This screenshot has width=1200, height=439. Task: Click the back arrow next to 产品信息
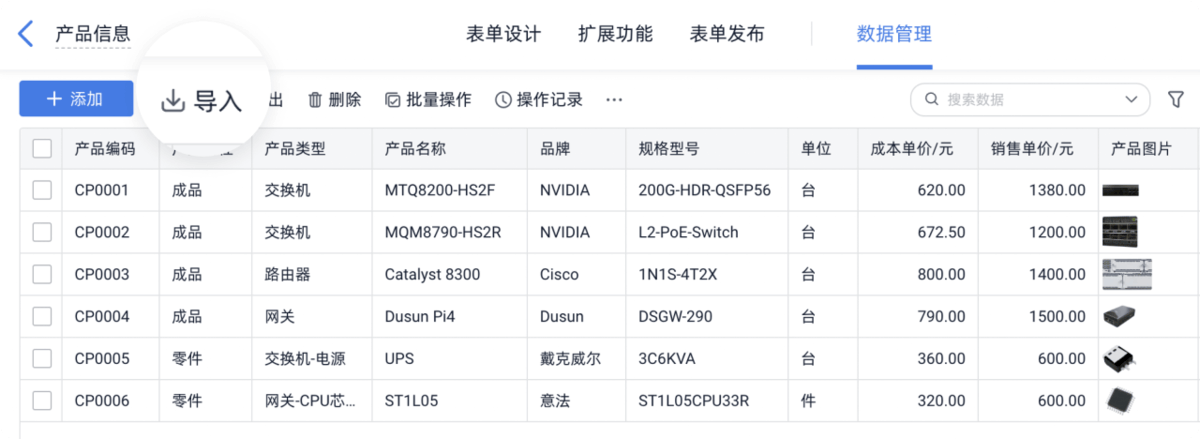[26, 34]
